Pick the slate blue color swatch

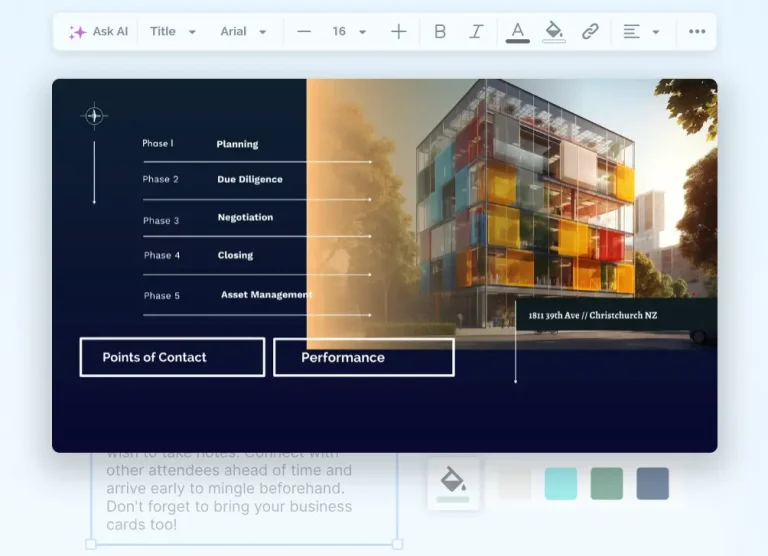click(x=653, y=483)
